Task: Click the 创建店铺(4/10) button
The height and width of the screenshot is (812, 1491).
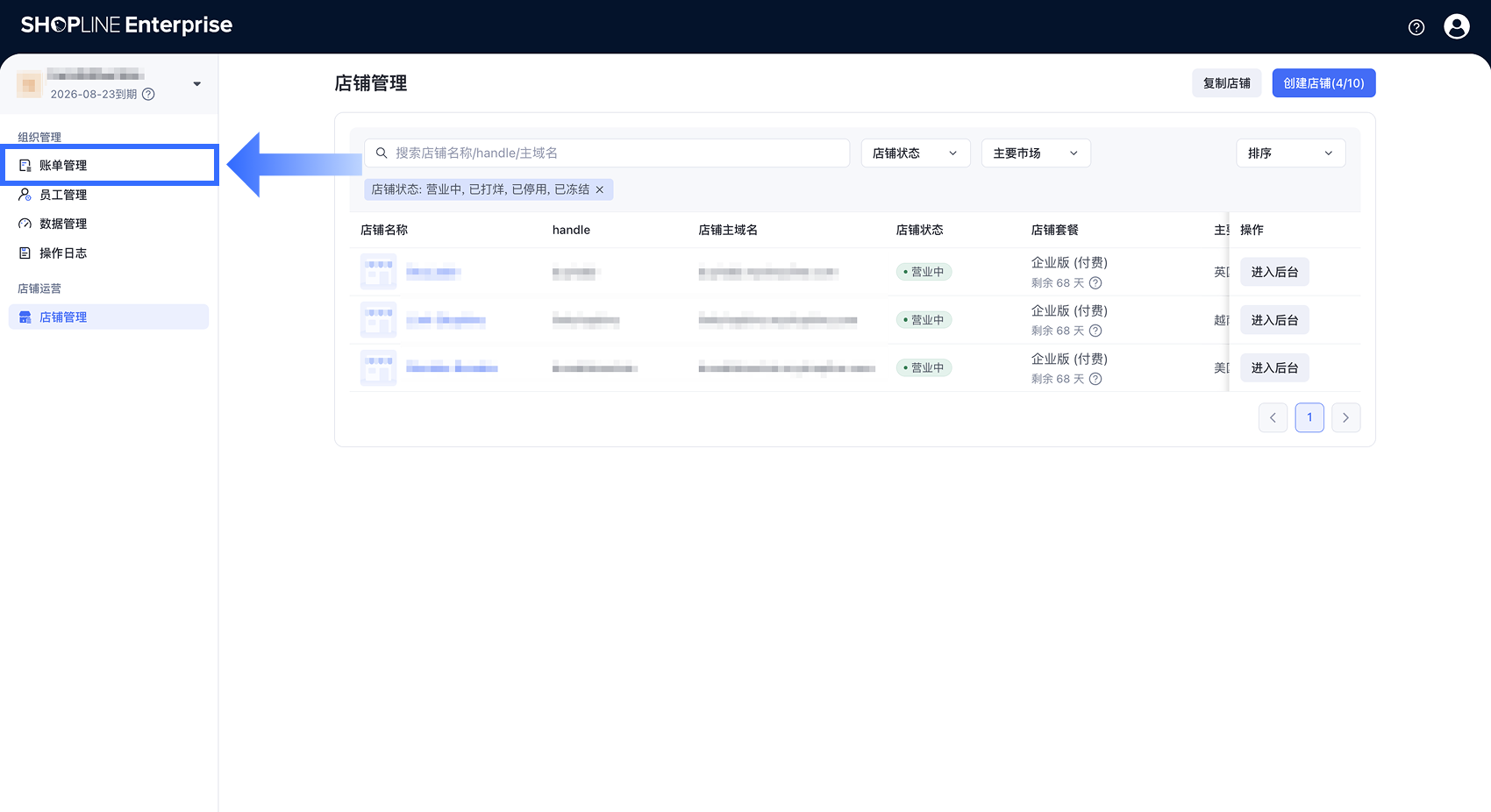Action: click(x=1323, y=83)
